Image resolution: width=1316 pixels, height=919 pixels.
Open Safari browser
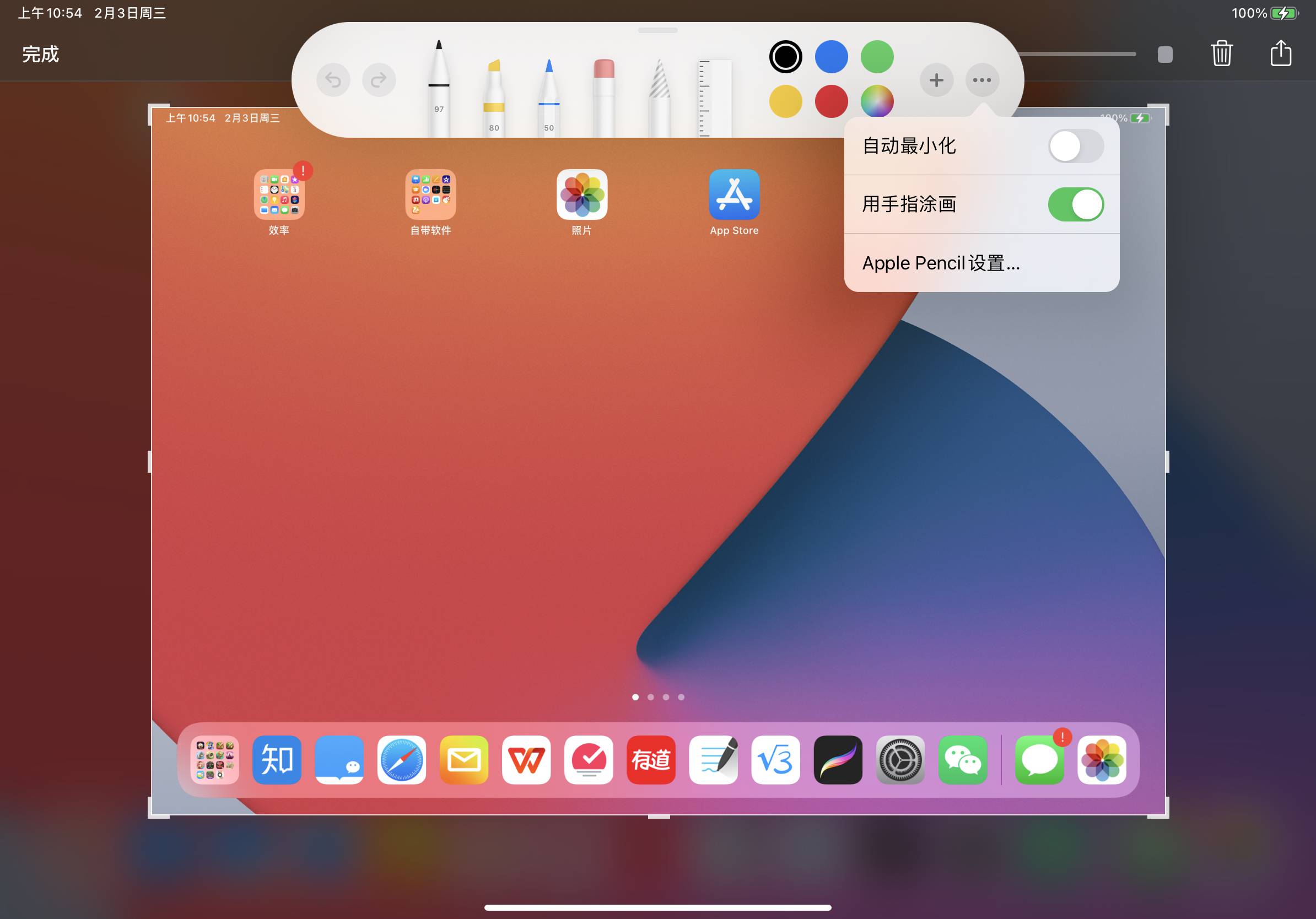(x=400, y=759)
